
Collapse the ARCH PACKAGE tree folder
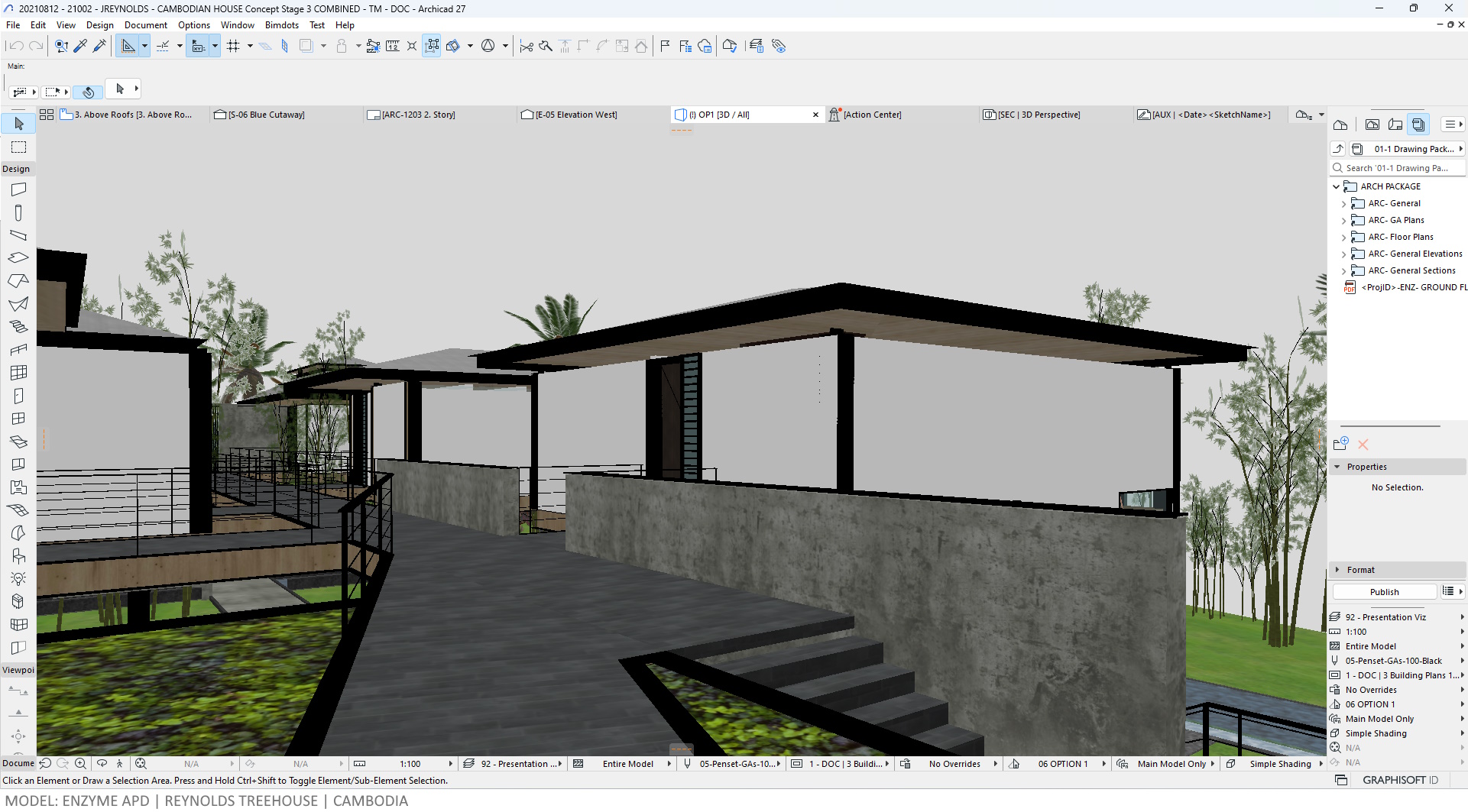tap(1336, 186)
